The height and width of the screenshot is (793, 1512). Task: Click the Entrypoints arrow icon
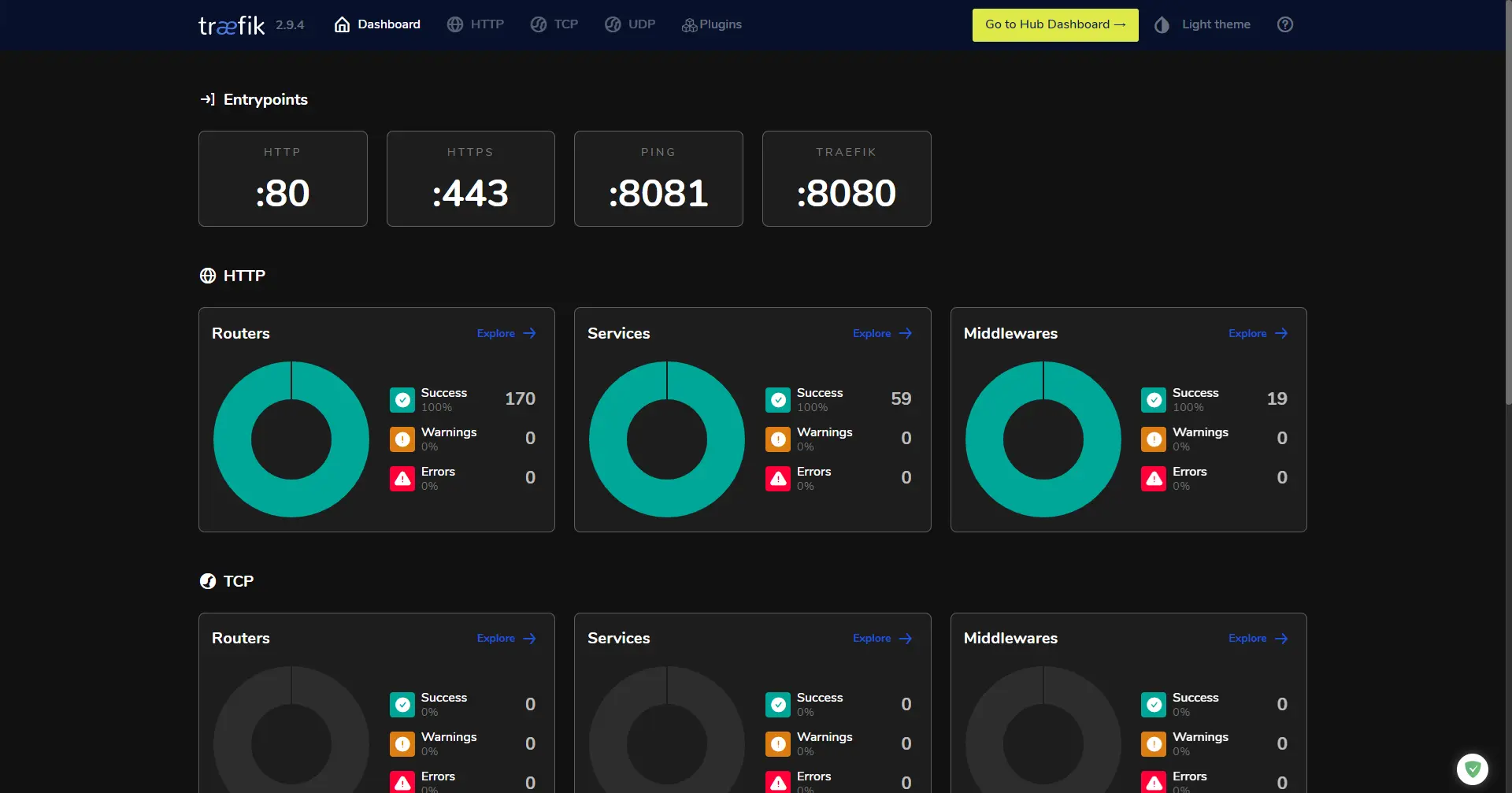pos(208,99)
